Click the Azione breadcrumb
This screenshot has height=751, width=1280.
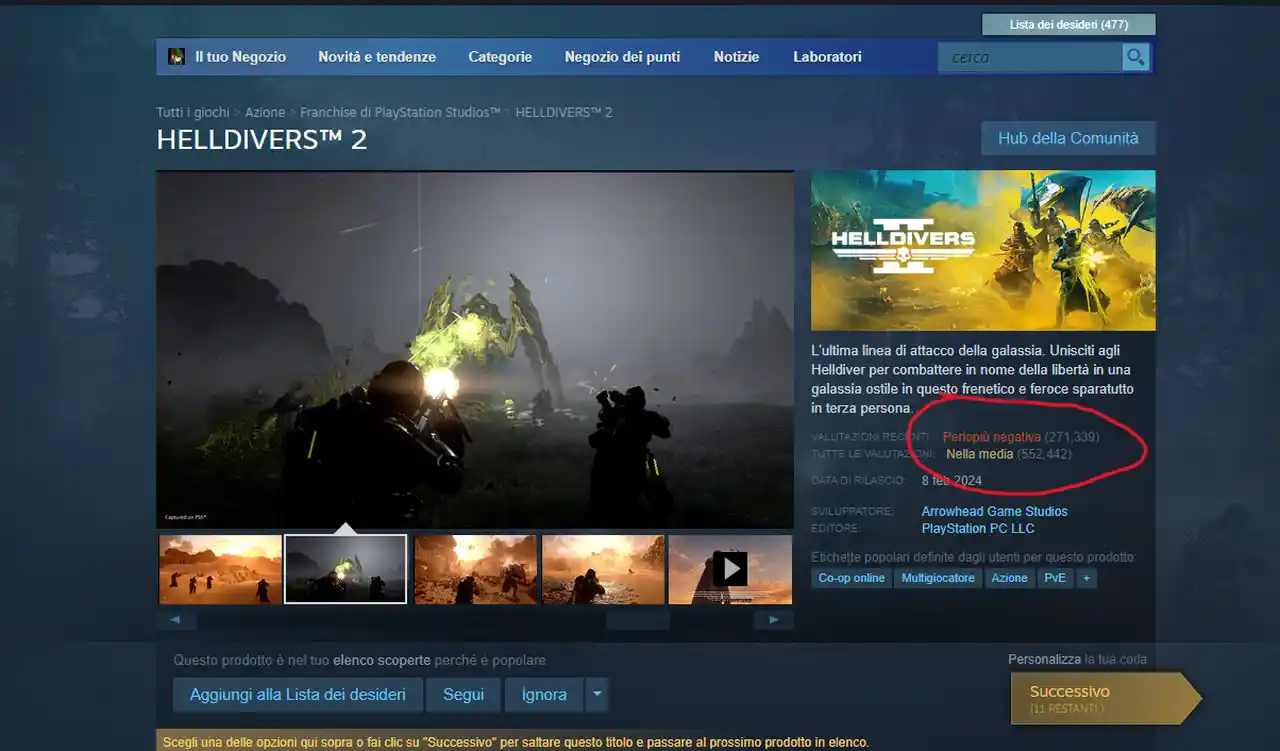(x=265, y=112)
